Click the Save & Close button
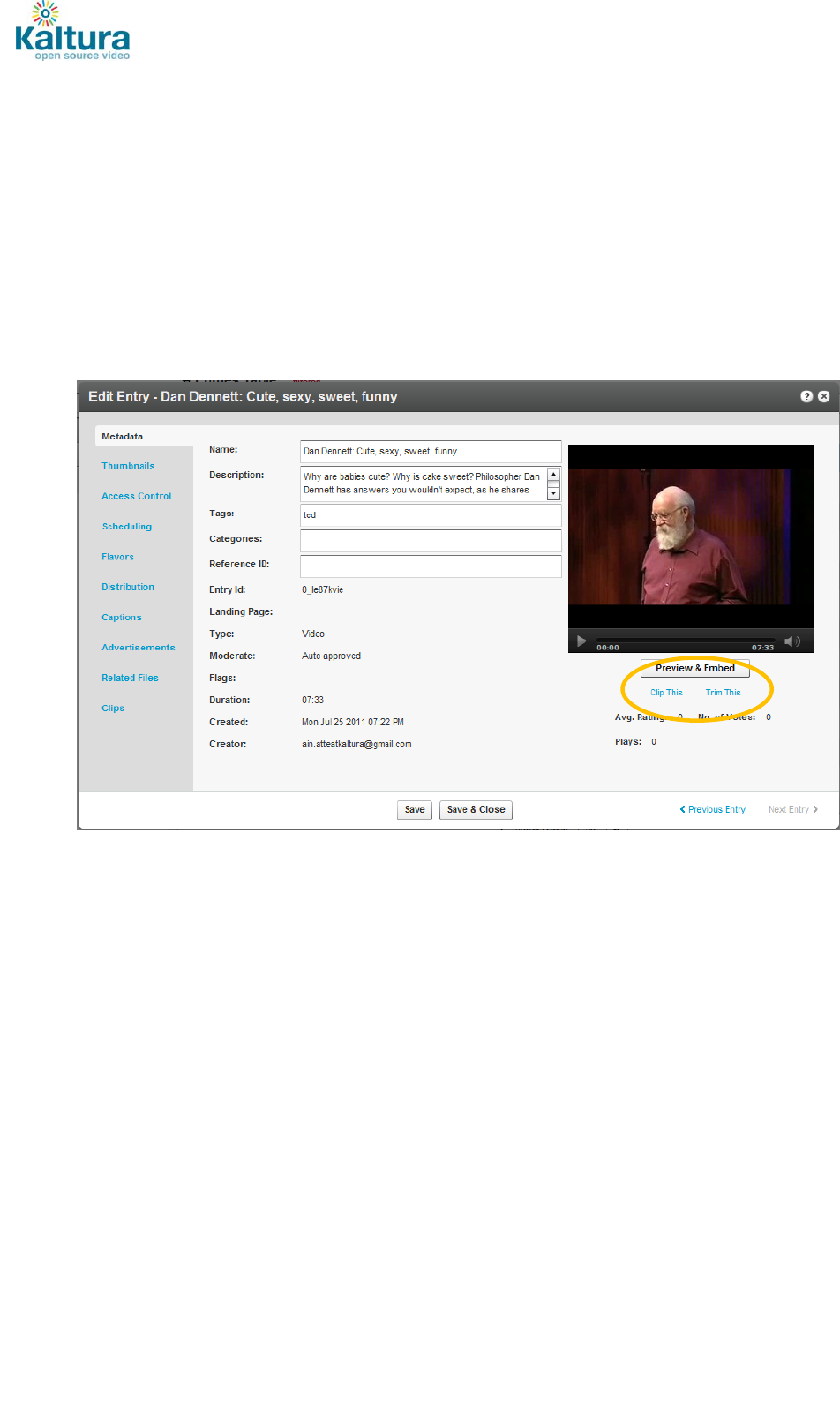 click(476, 810)
